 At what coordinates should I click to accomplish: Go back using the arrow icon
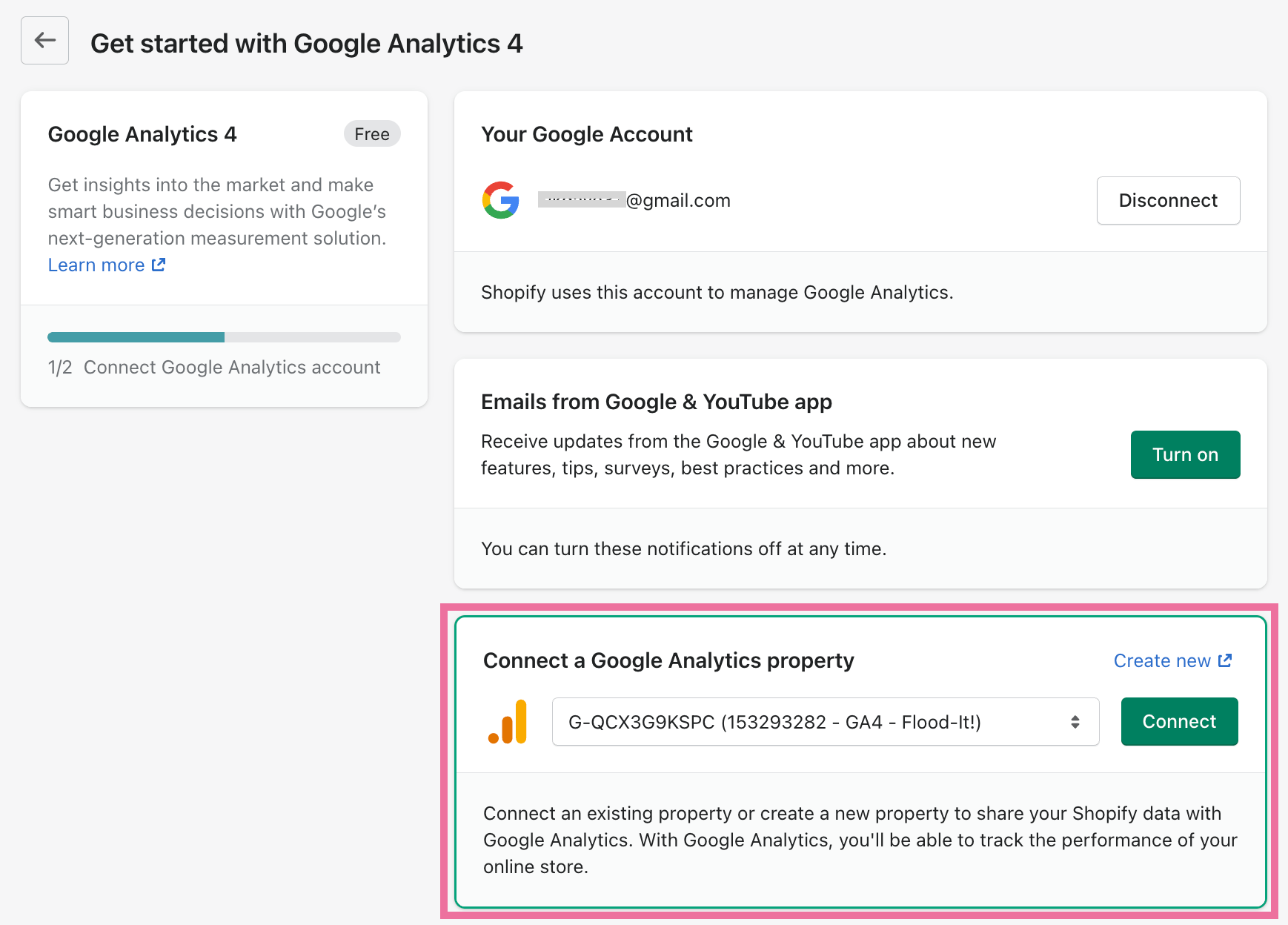(x=44, y=41)
